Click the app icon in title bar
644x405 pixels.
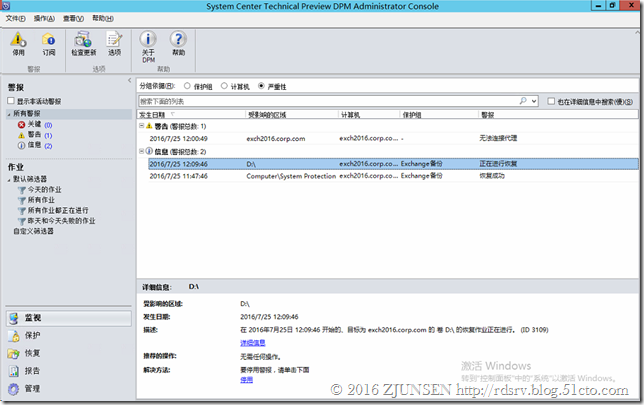tap(6, 6)
